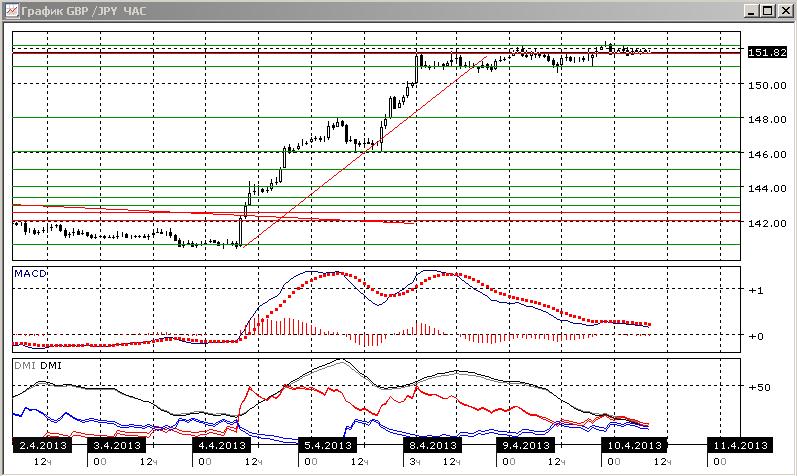
Task: Click the +1 MACD scale label
Action: coord(756,290)
